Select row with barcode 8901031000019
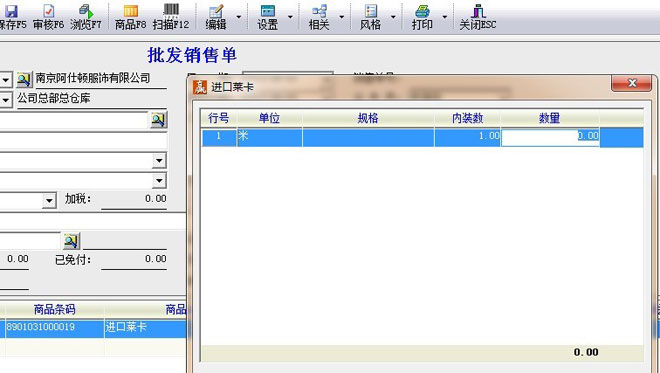The image size is (660, 373). (93, 328)
